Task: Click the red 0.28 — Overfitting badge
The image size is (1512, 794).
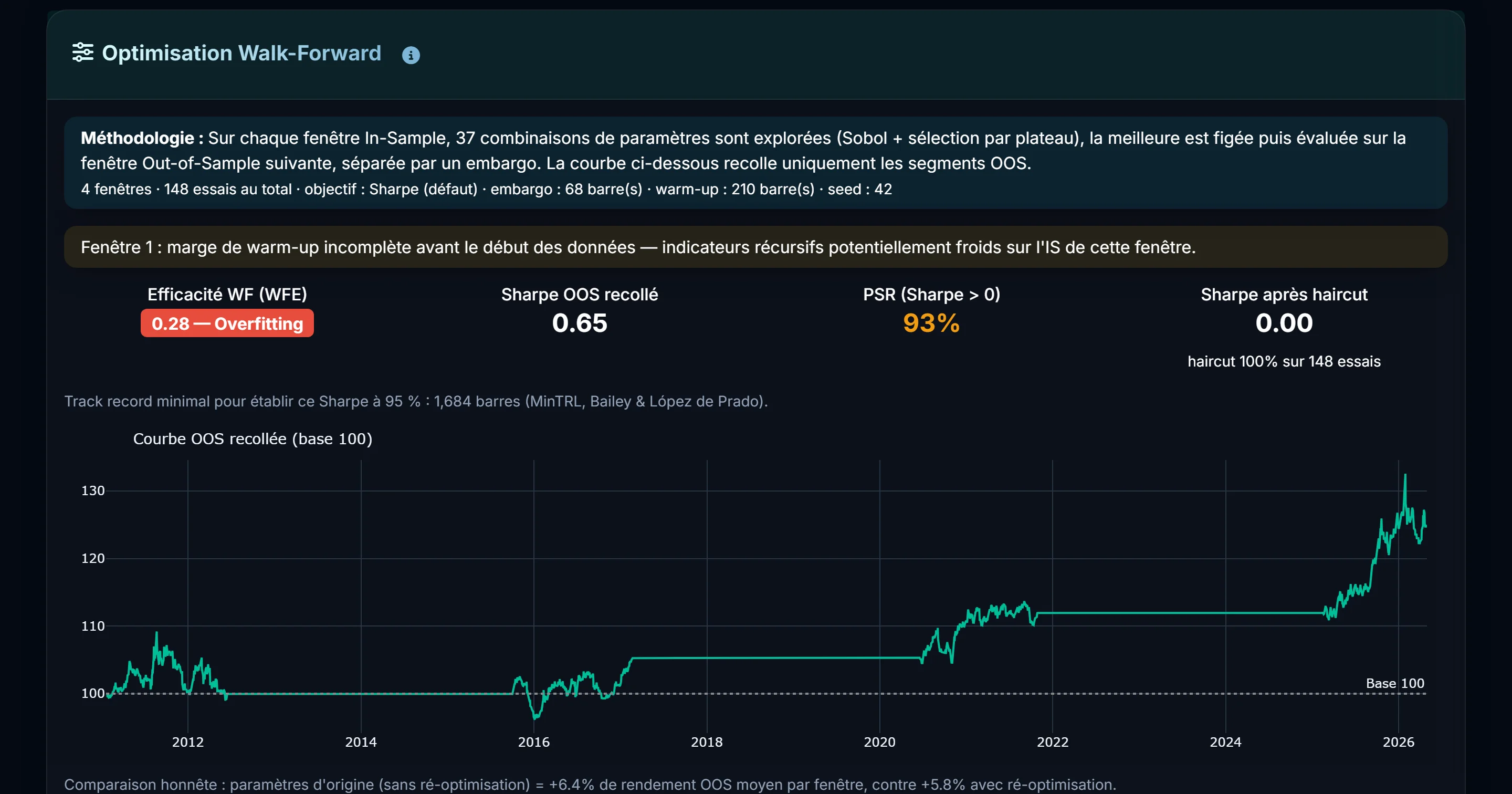Action: (227, 323)
